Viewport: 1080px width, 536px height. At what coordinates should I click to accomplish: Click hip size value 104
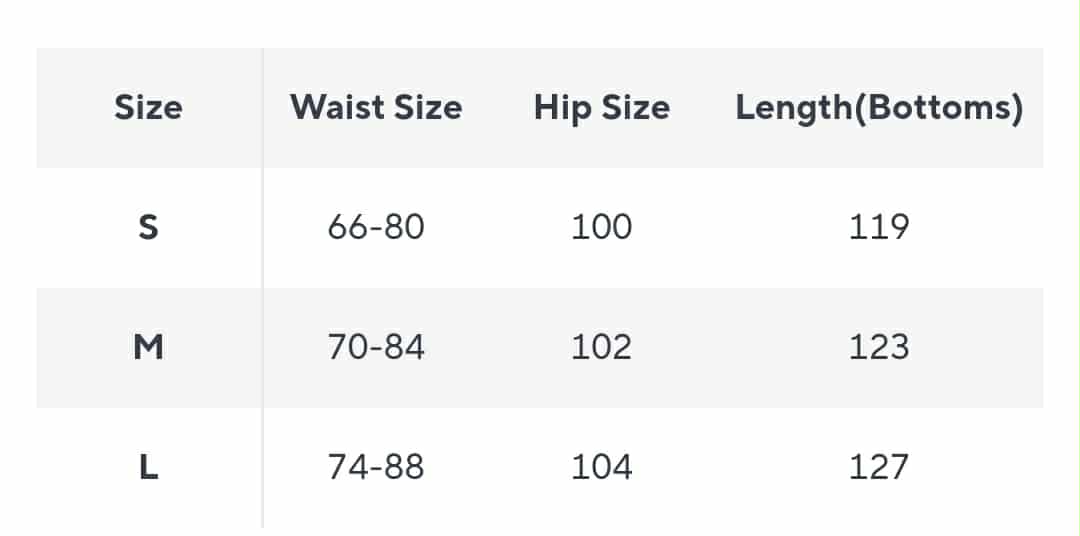coord(601,467)
